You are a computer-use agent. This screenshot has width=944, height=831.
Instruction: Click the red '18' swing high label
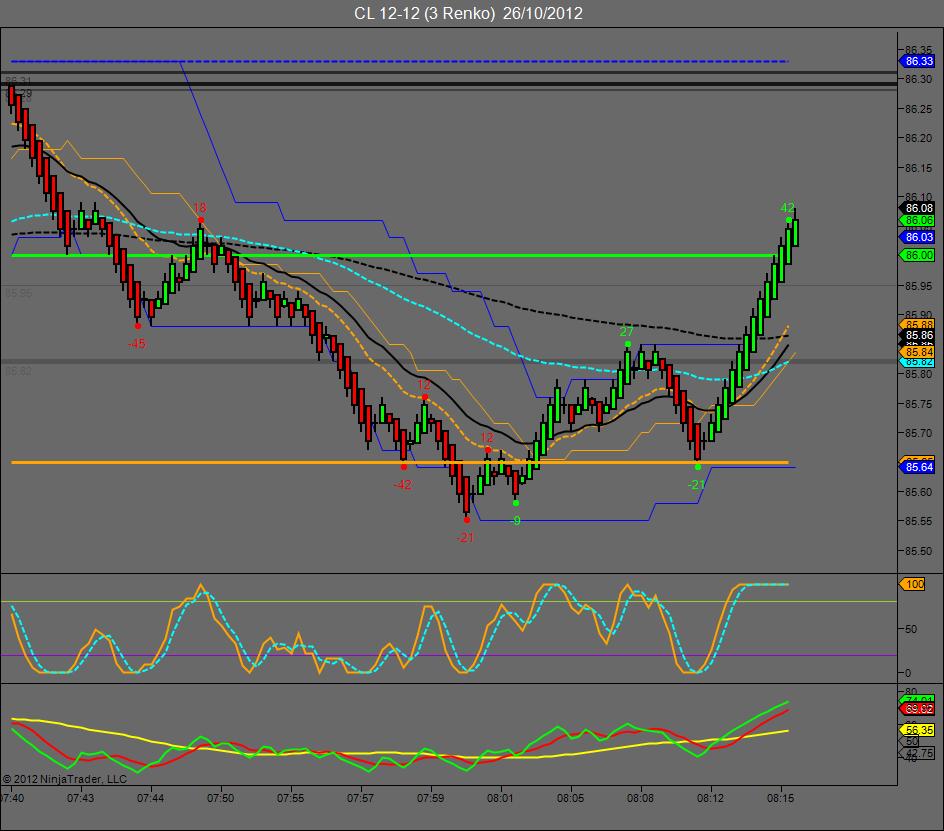(x=199, y=208)
